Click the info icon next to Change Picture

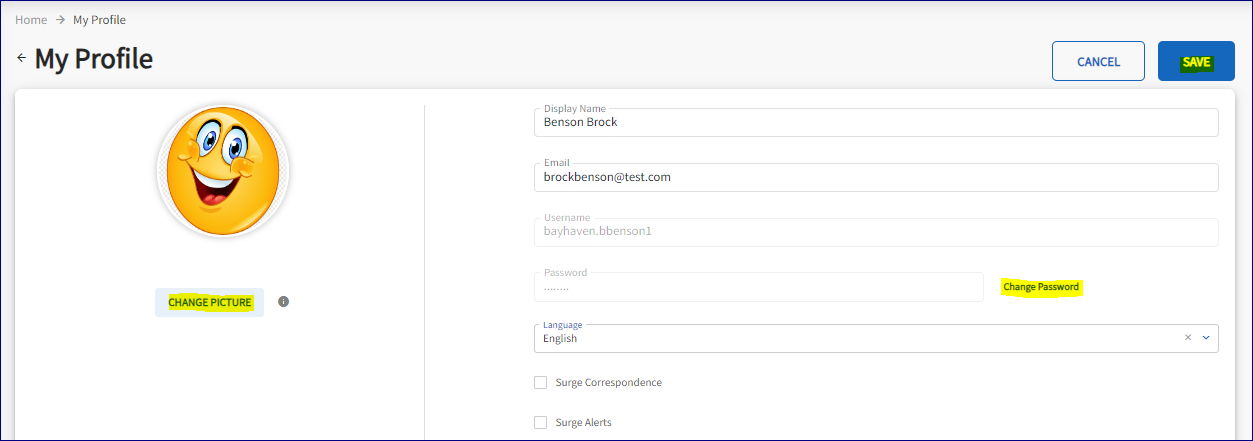pos(283,301)
